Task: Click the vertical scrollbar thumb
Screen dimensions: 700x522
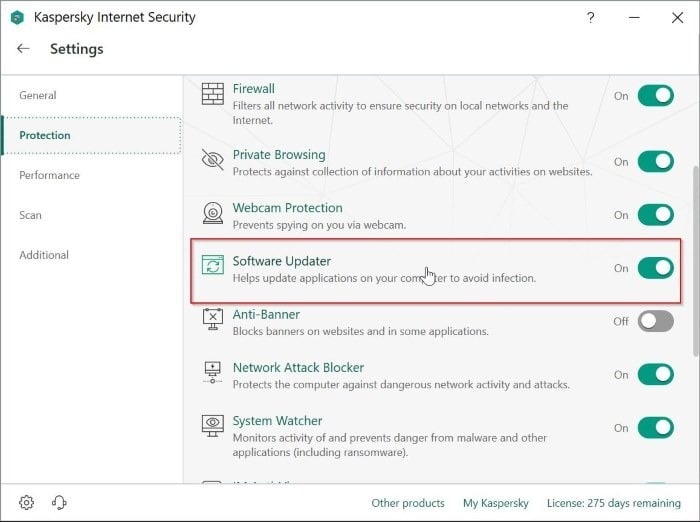Action: pos(696,261)
